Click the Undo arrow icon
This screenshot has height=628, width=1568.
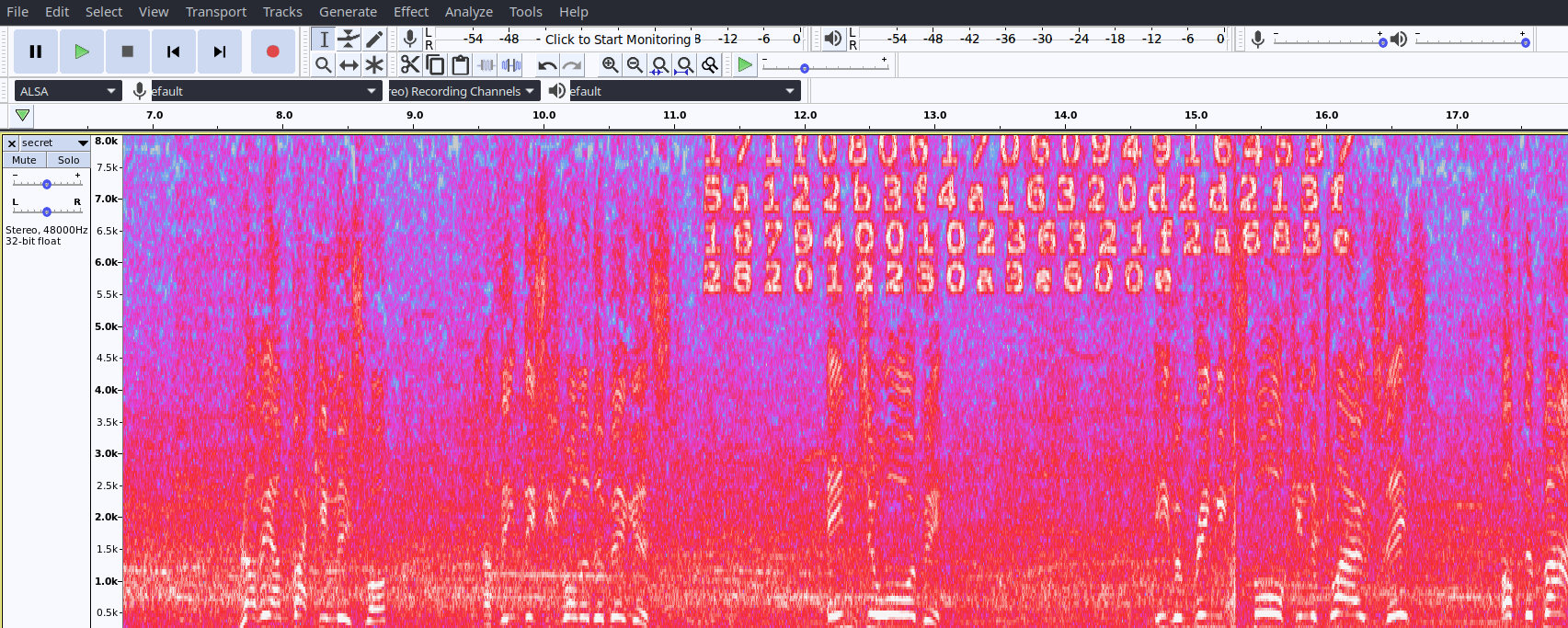547,65
